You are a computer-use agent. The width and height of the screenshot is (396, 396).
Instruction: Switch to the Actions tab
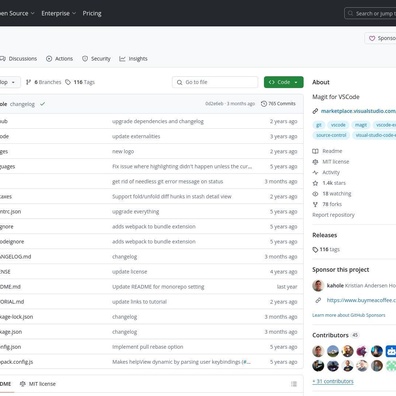59,59
